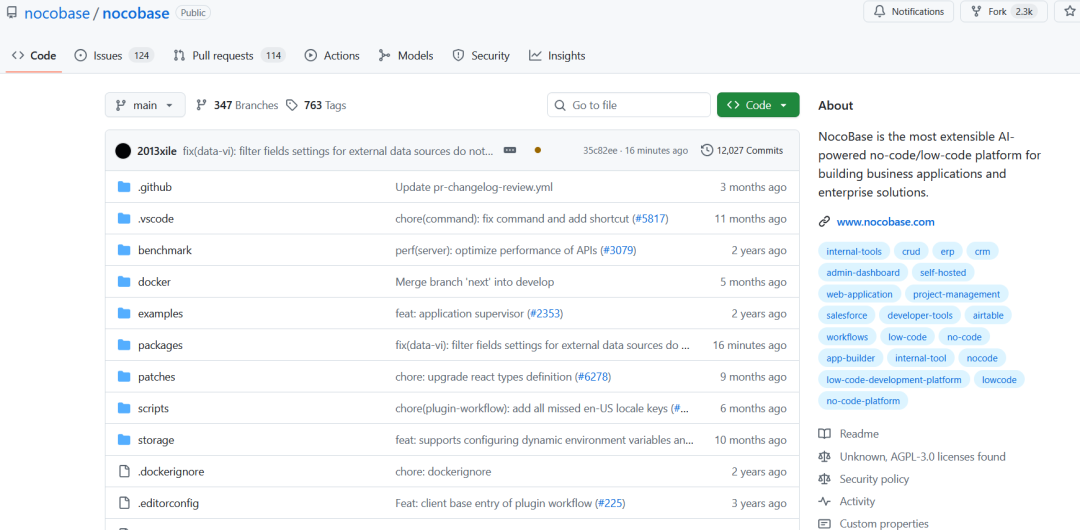
Task: Click the link icon beside www.nocobase.com
Action: pos(824,222)
